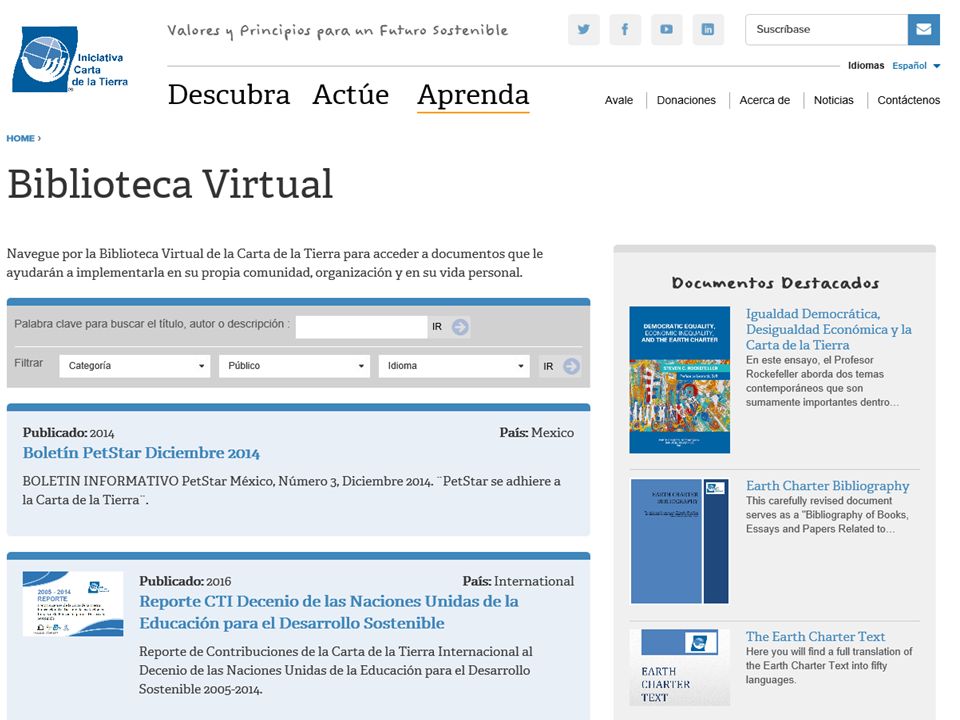The width and height of the screenshot is (960, 720).
Task: Click the keyword search IR arrow button
Action: [x=460, y=327]
